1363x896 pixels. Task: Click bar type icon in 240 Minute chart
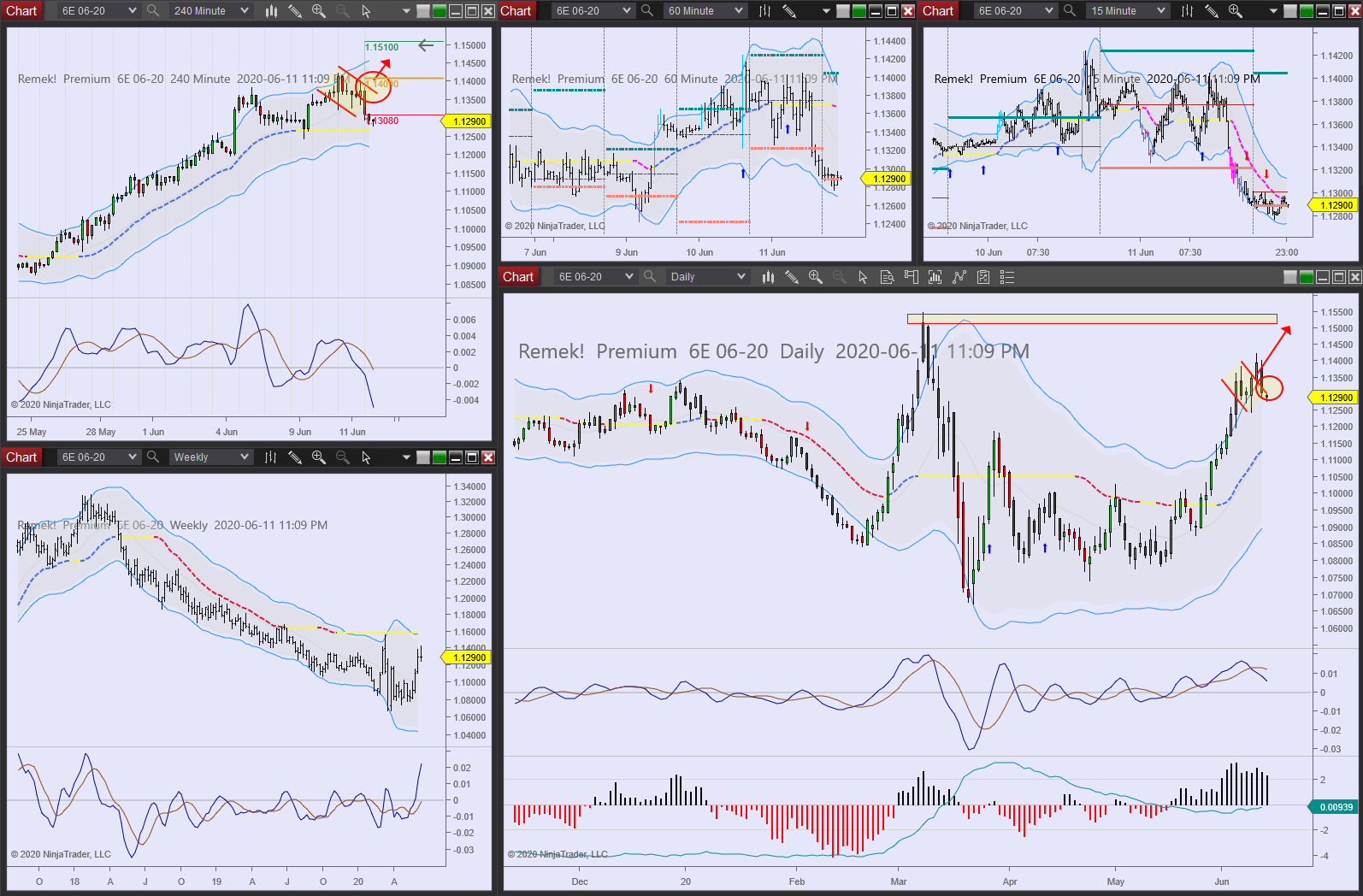(271, 10)
